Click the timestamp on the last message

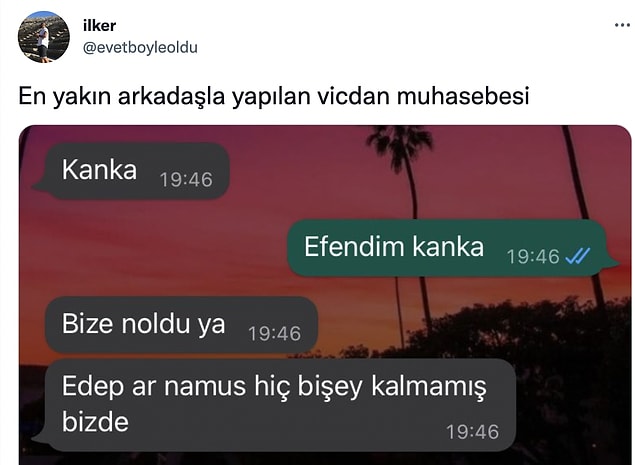473,432
